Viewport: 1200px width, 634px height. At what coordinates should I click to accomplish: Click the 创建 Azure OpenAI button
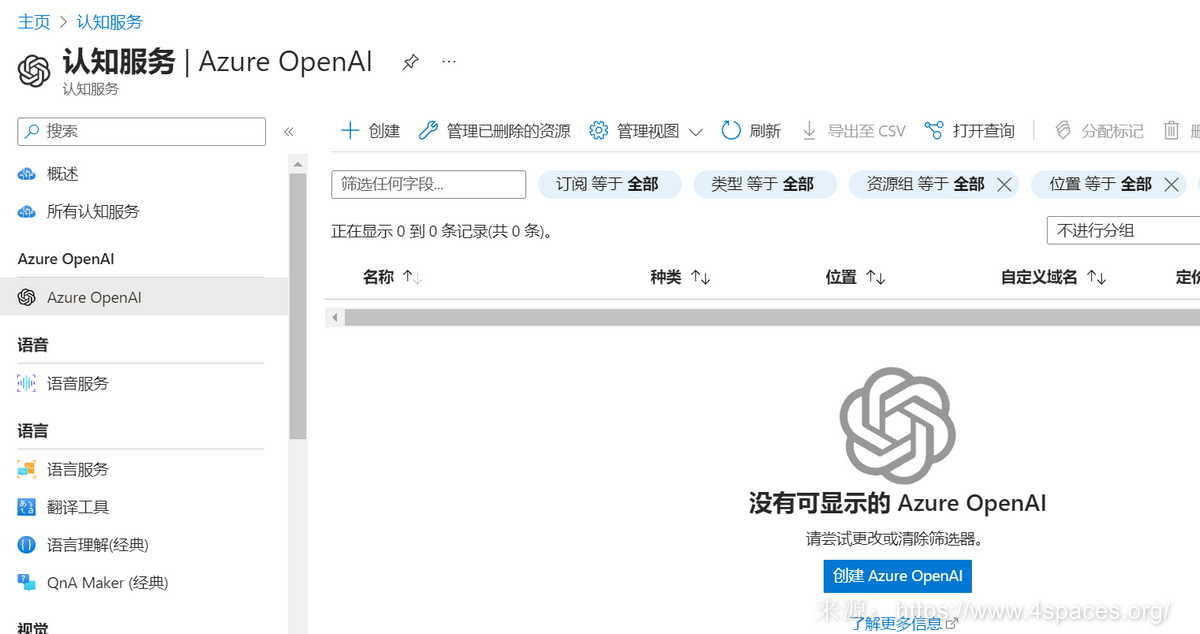(x=897, y=576)
